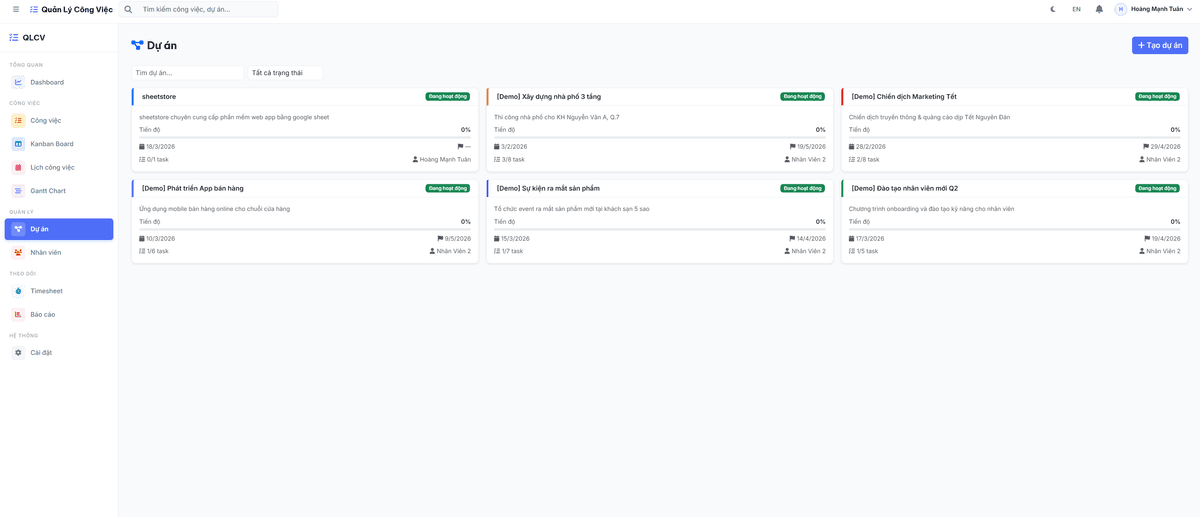Click progress bar of Đào tạo nhân viên
The width and height of the screenshot is (1200, 517).
pos(1015,229)
